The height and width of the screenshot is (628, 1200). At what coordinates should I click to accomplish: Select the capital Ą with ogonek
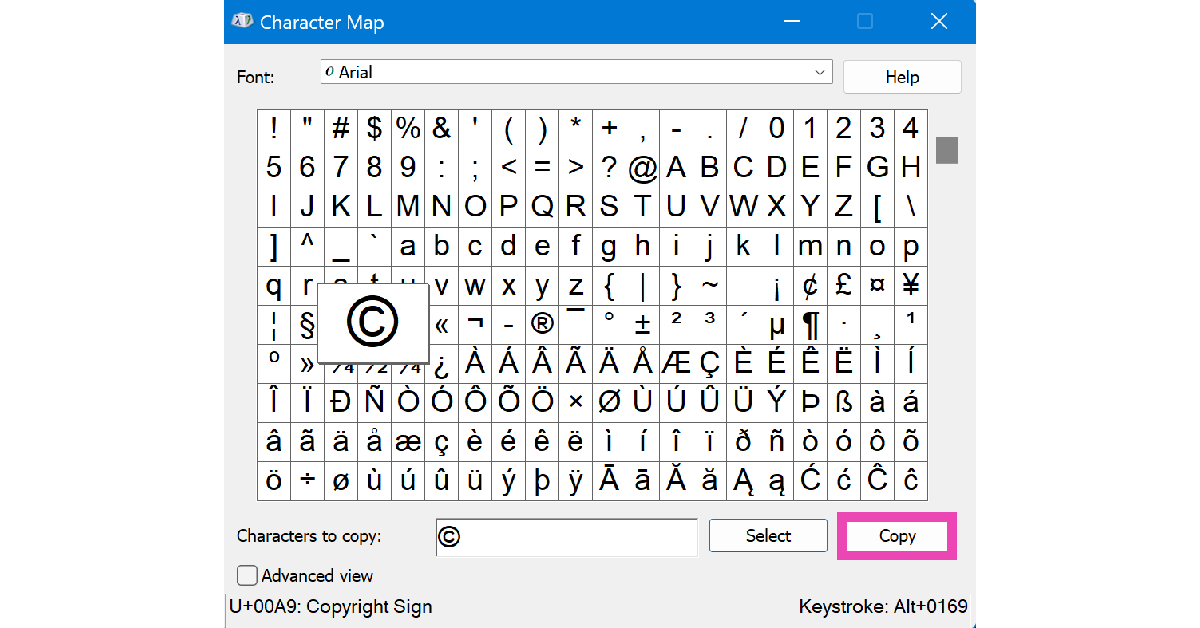(743, 480)
